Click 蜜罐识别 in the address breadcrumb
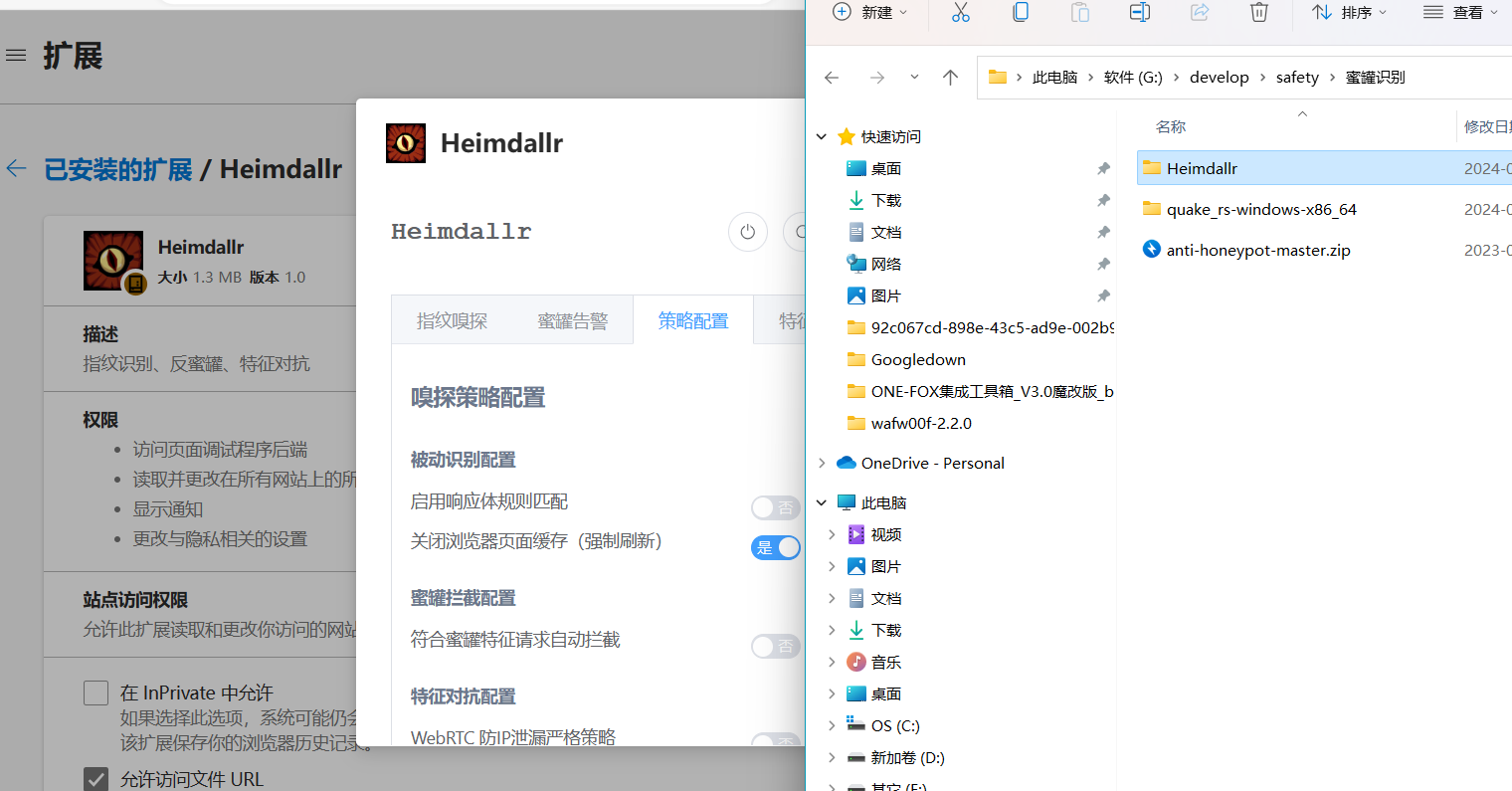Viewport: 1512px width, 791px height. pyautogui.click(x=1375, y=78)
